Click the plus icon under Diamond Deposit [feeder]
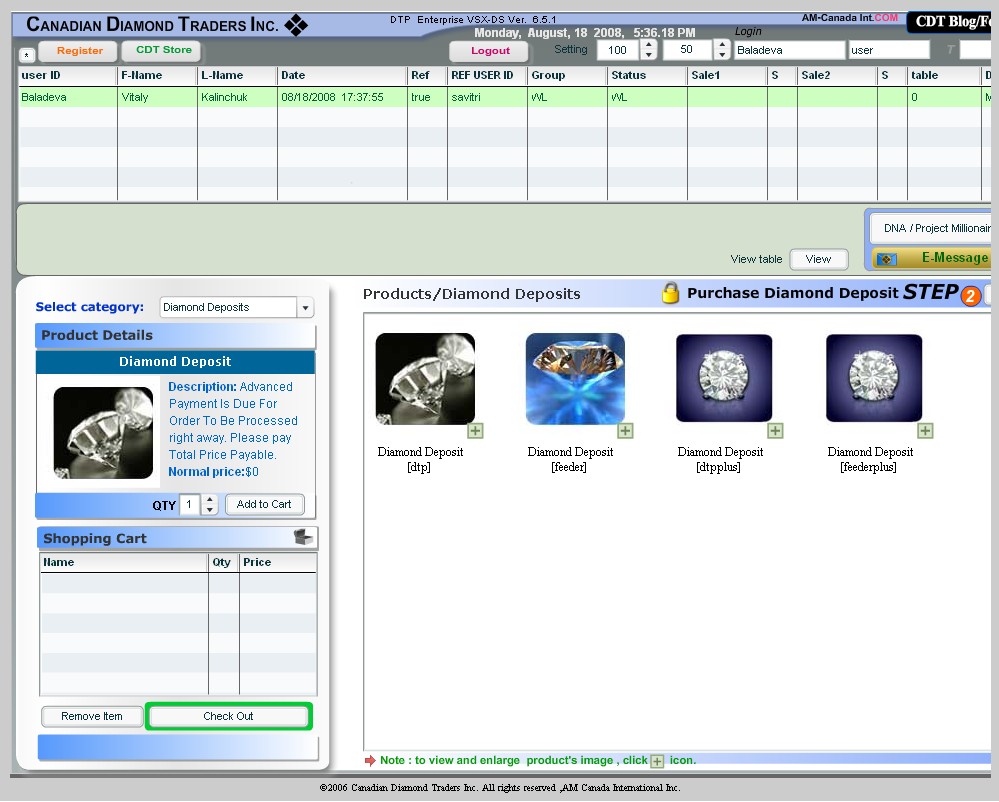The width and height of the screenshot is (999, 802). point(626,431)
